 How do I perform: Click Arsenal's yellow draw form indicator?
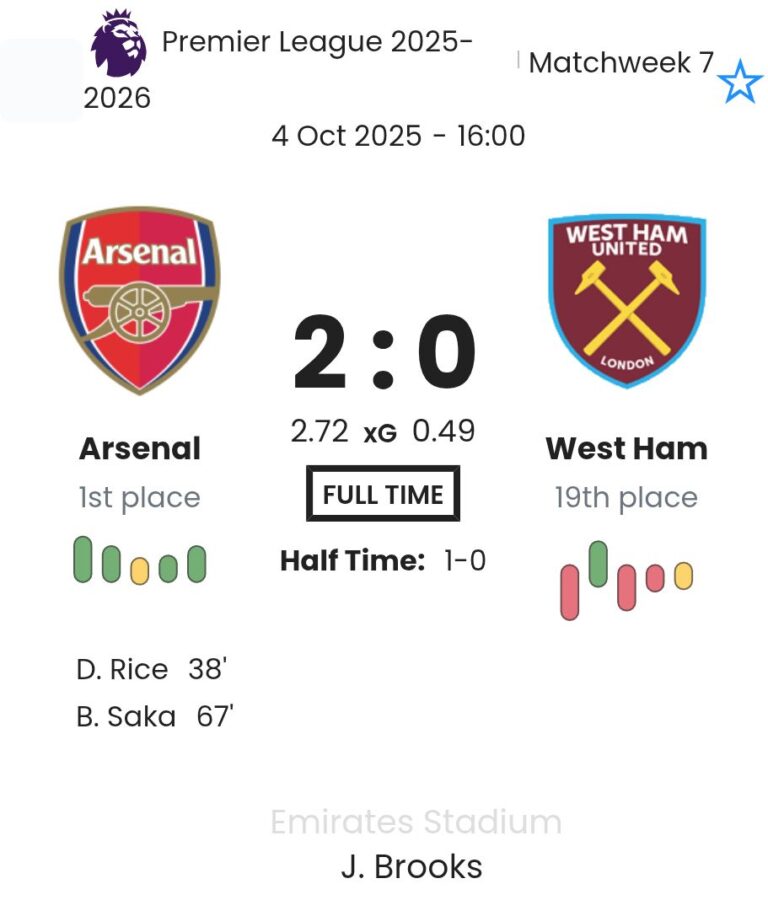(140, 569)
